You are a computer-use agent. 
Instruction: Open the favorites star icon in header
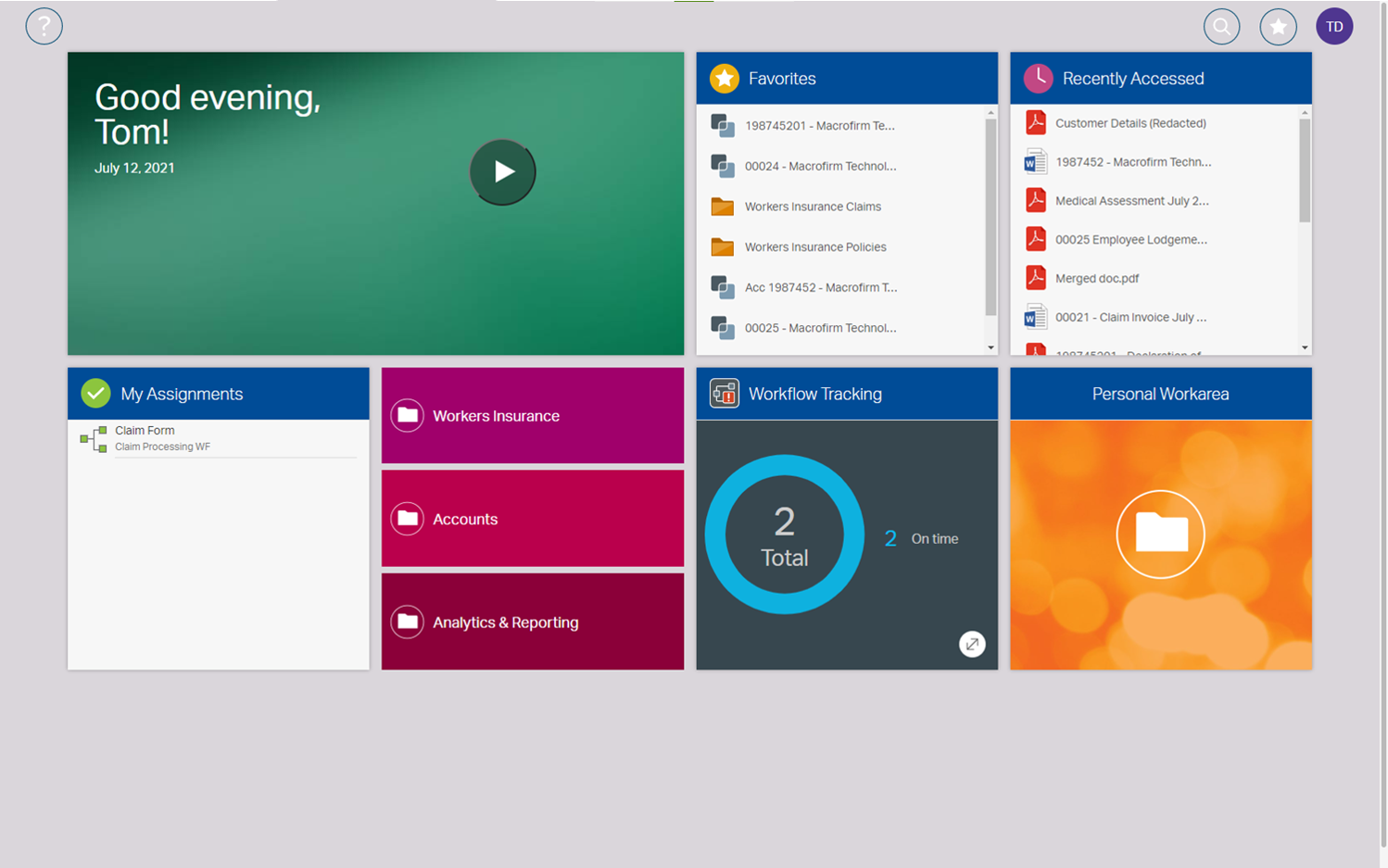click(x=1278, y=27)
